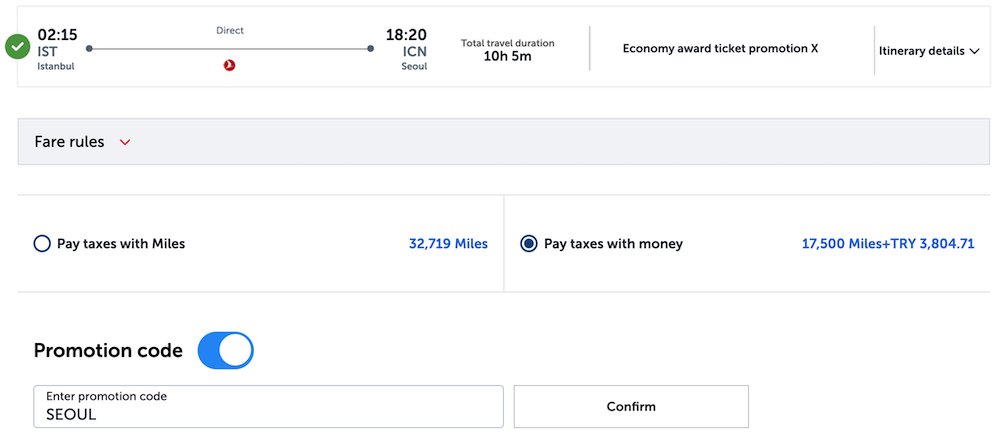Click Economy award ticket promotion X label

[x=720, y=48]
